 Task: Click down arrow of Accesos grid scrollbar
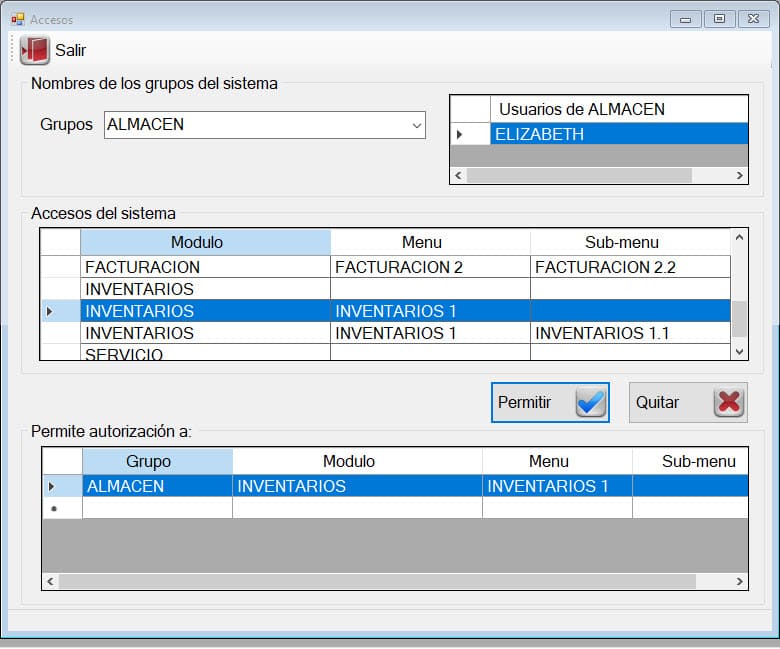click(x=739, y=352)
